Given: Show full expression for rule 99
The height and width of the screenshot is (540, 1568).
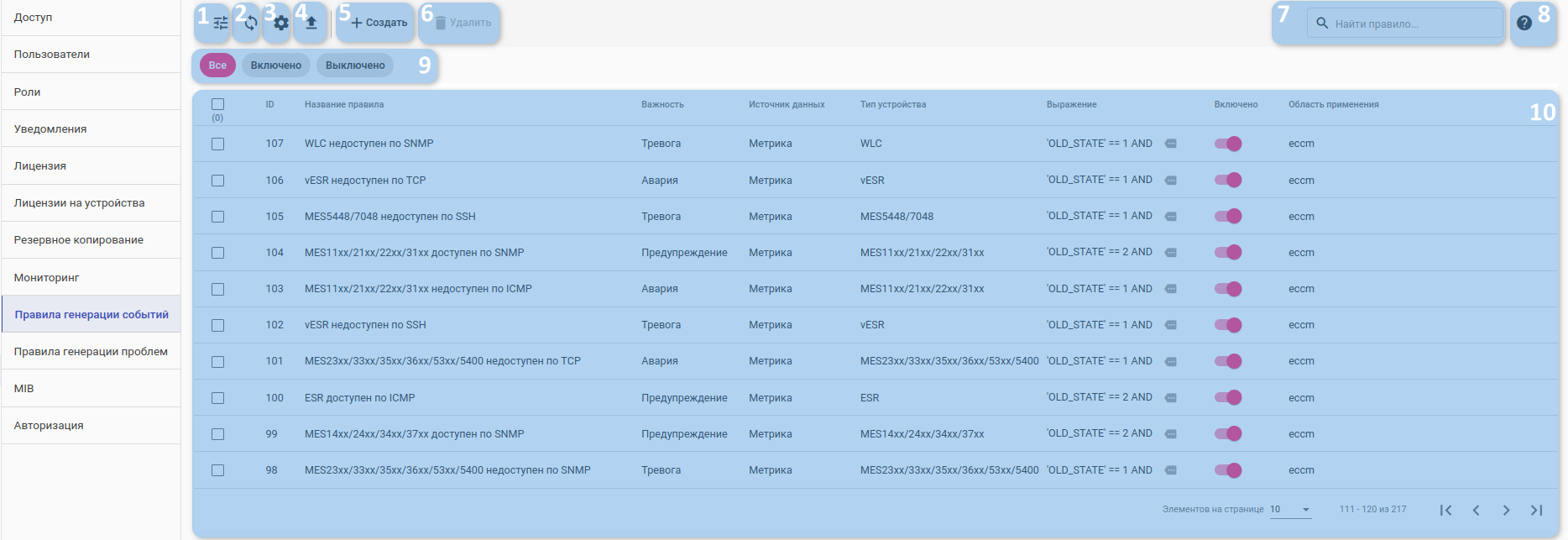Looking at the screenshot, I should (x=1171, y=433).
